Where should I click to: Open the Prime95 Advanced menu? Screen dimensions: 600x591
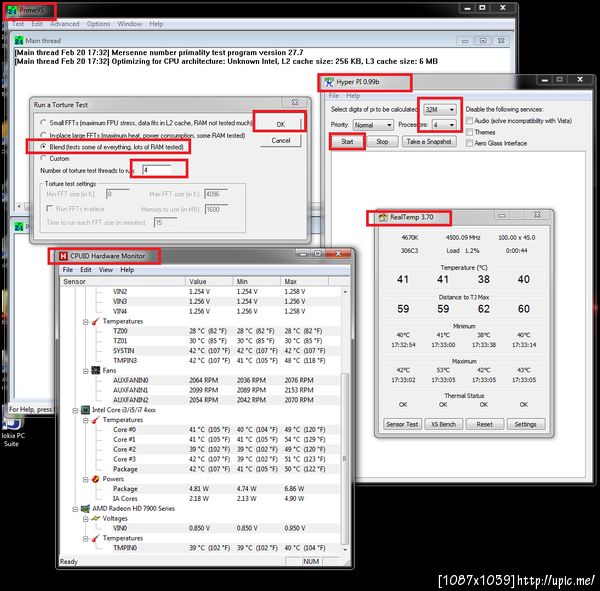tap(65, 24)
